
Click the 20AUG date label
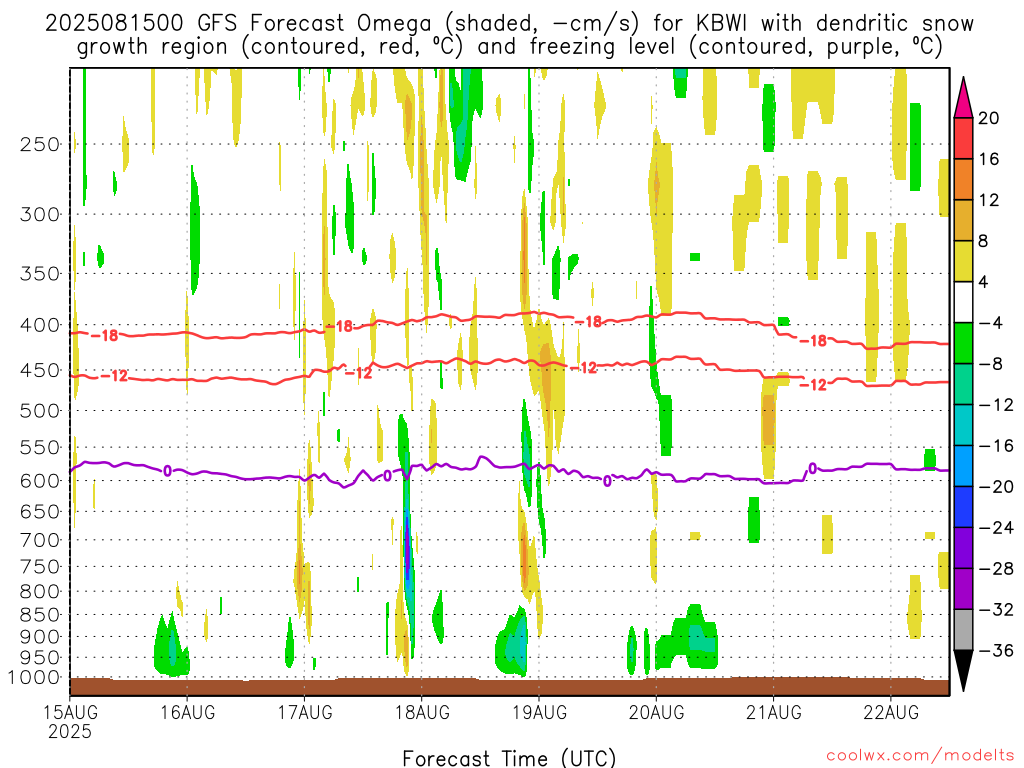coord(656,712)
